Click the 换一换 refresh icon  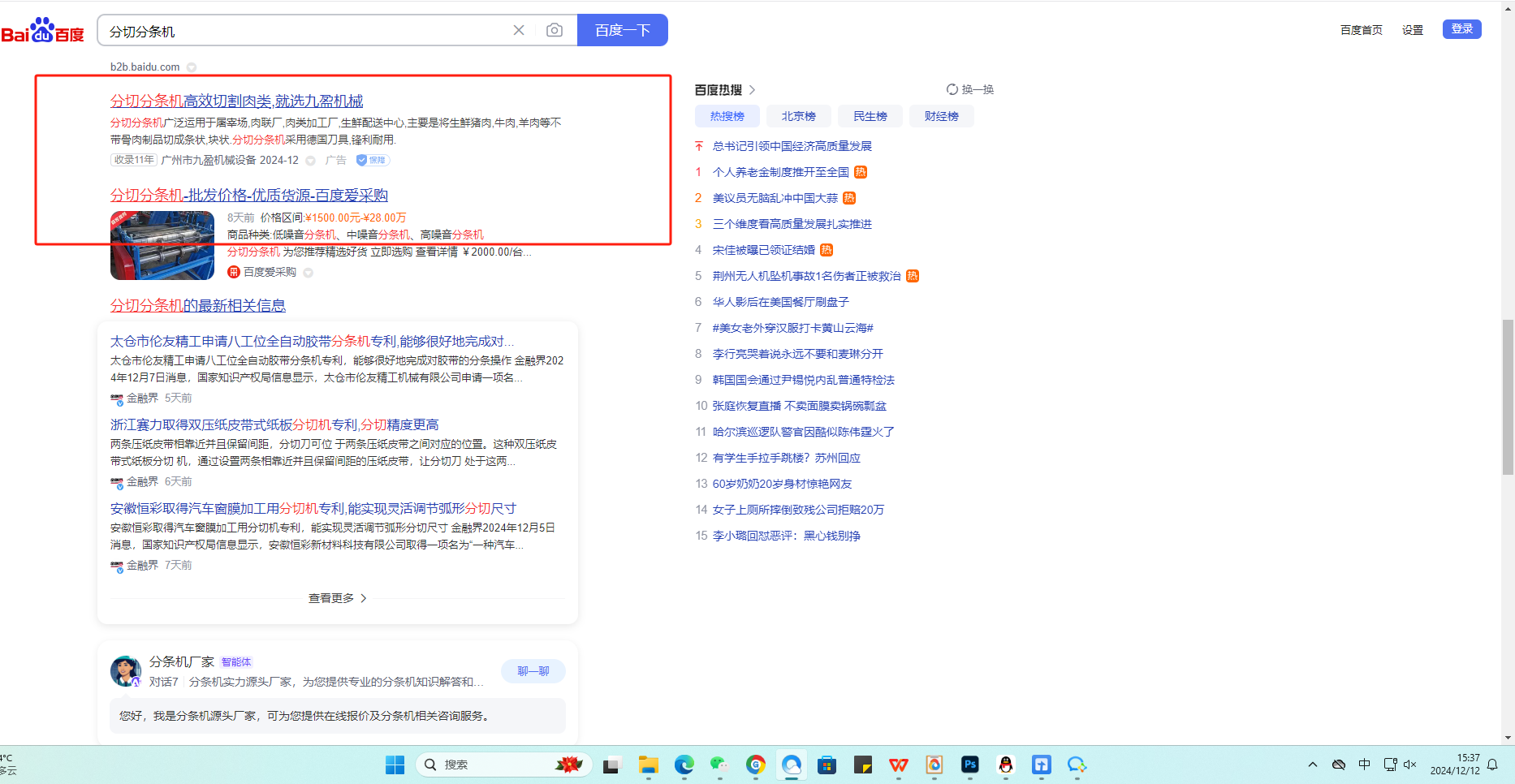coord(952,89)
